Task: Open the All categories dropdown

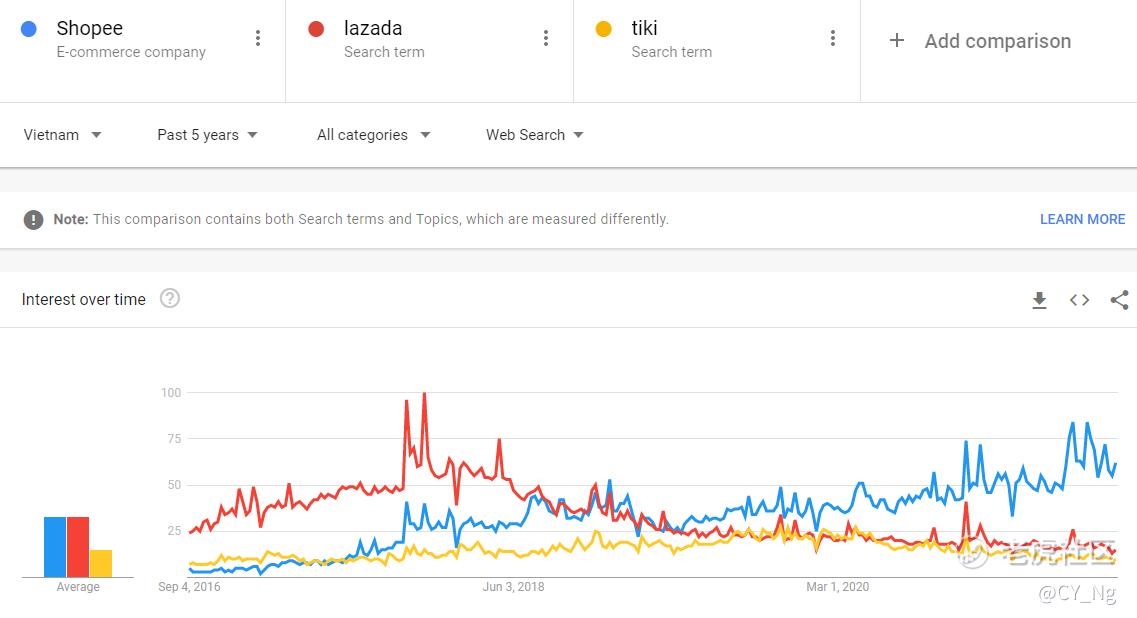Action: pyautogui.click(x=373, y=135)
